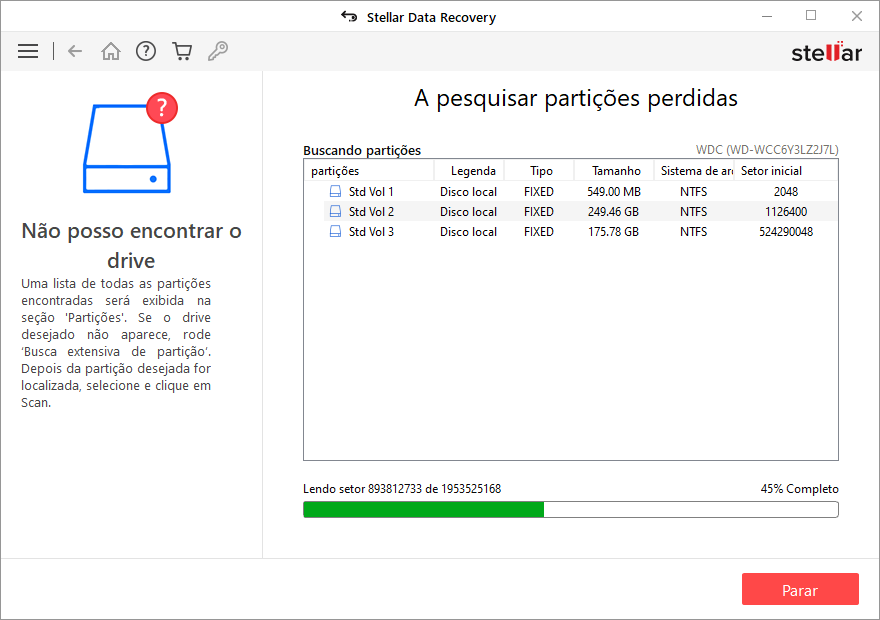
Task: Go back with the arrow icon
Action: 75,52
